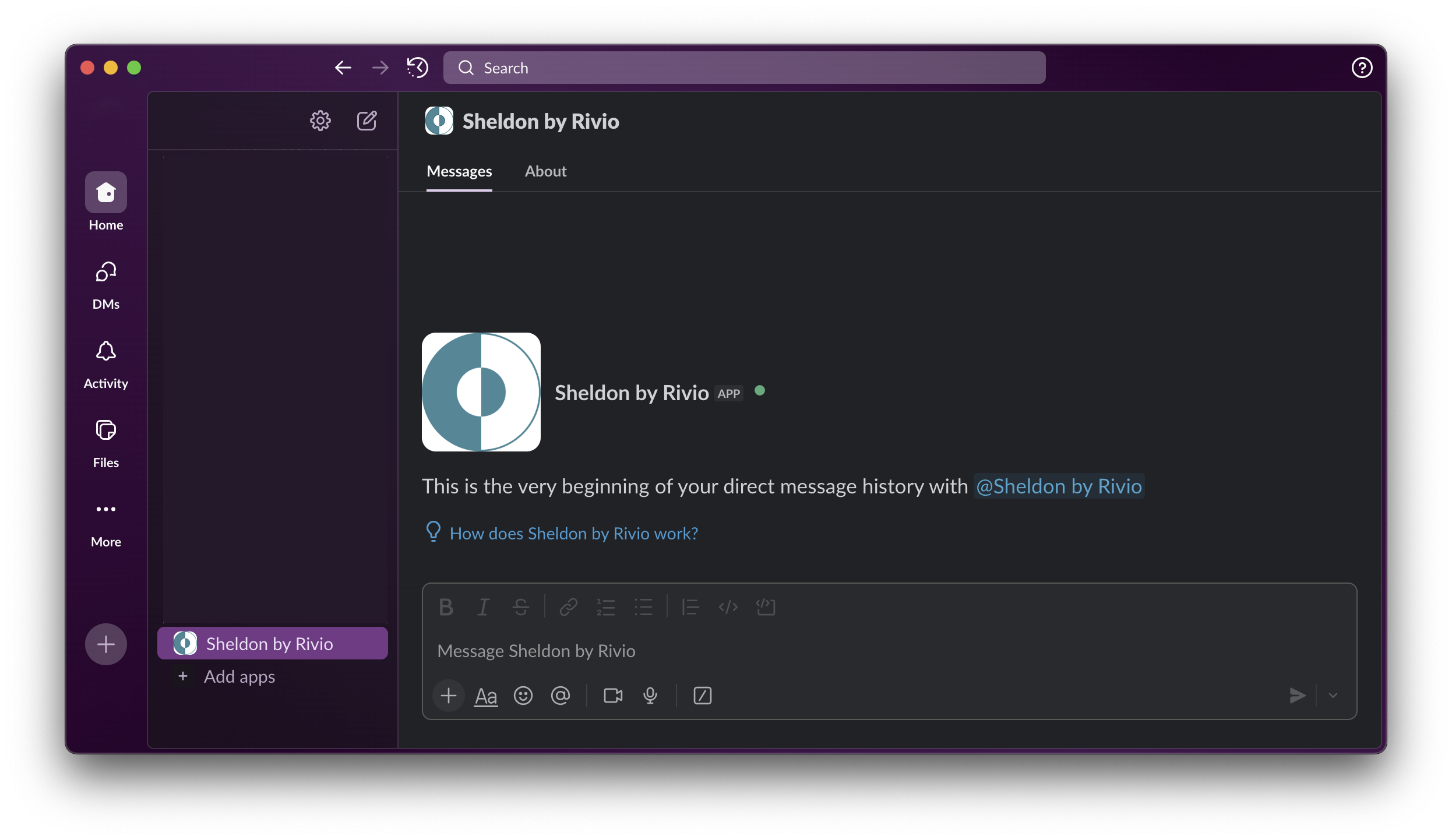Click the plus attach button in composer
1452x840 pixels.
[x=449, y=696]
